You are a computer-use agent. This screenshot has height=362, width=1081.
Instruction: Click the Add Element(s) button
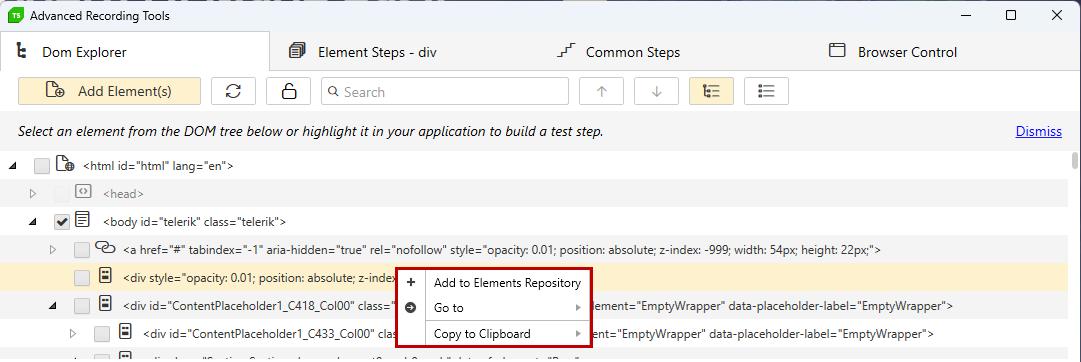pyautogui.click(x=109, y=91)
